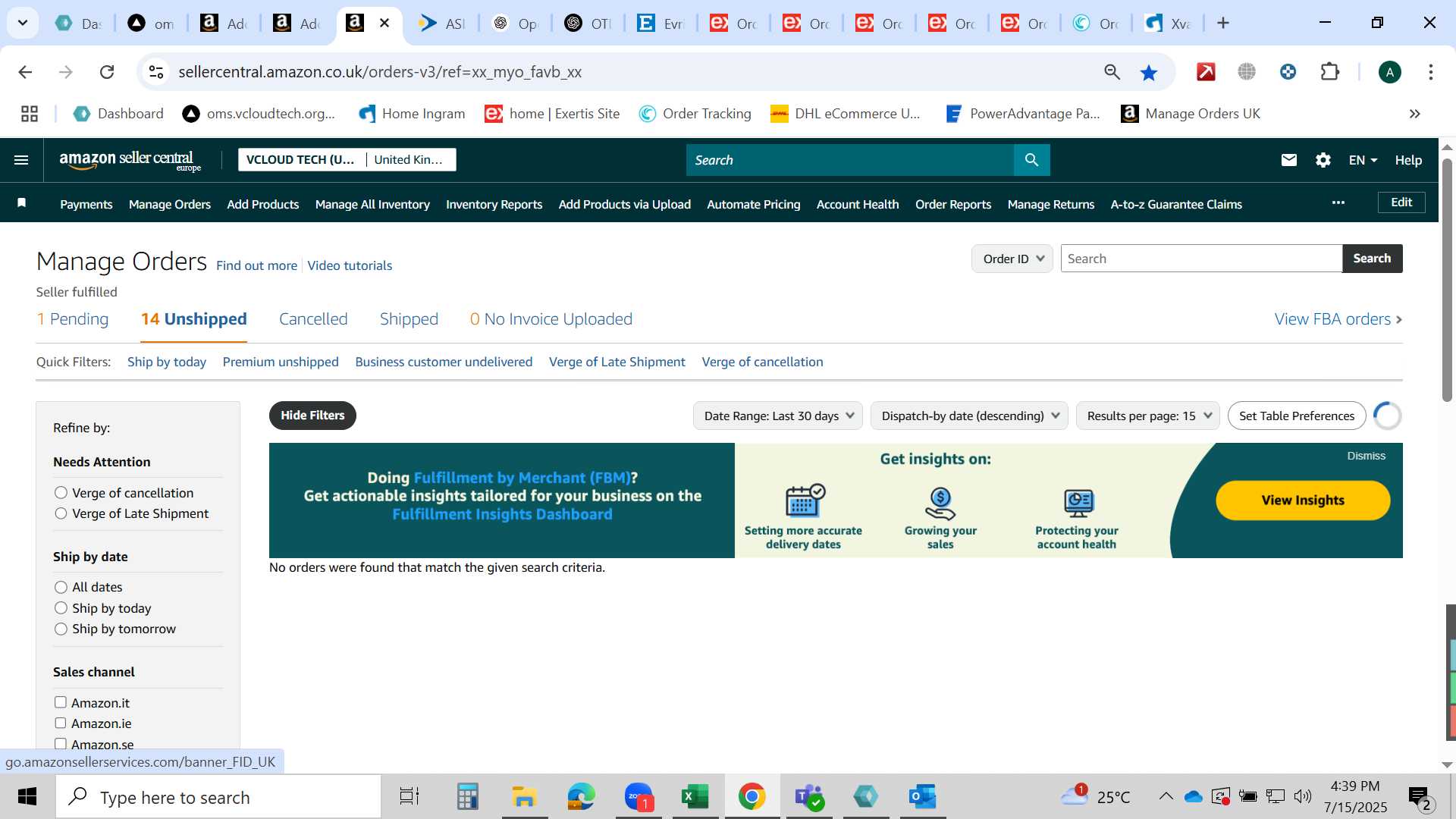The height and width of the screenshot is (819, 1456).
Task: Click the Edit nav bar button
Action: point(1401,202)
